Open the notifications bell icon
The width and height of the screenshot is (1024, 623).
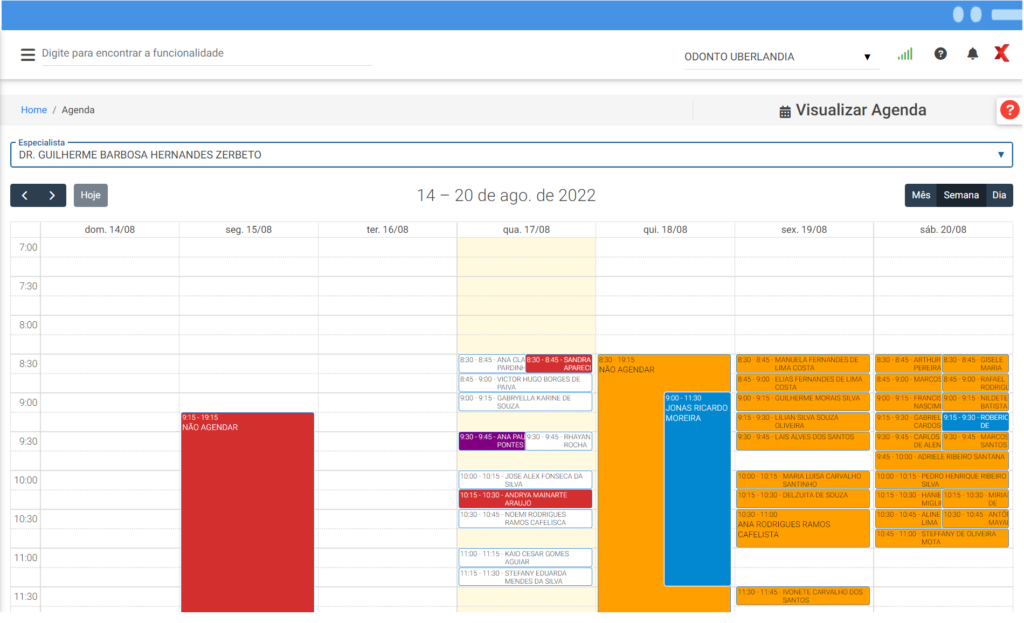click(x=972, y=54)
